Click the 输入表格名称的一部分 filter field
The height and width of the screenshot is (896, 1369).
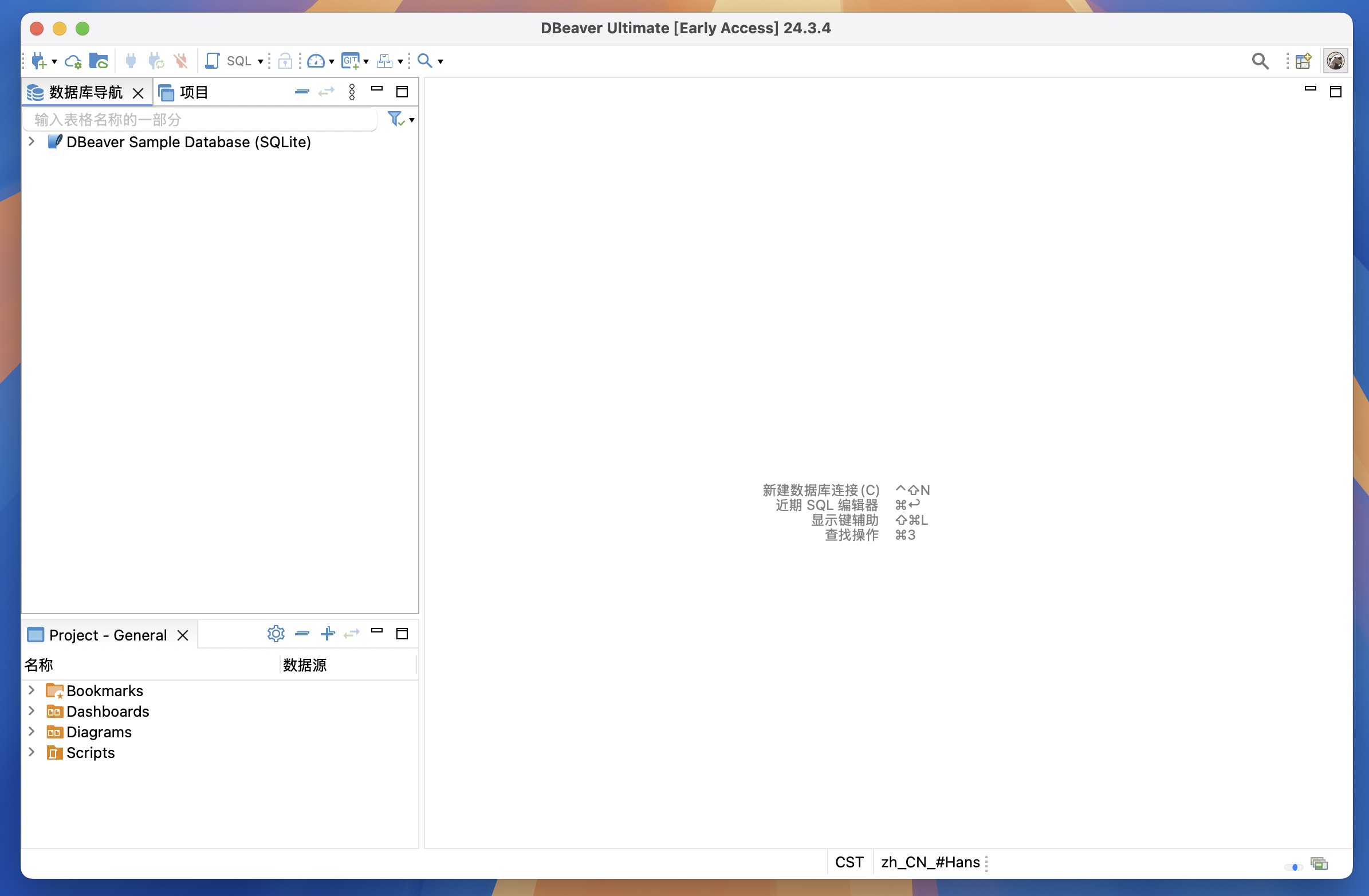(200, 119)
